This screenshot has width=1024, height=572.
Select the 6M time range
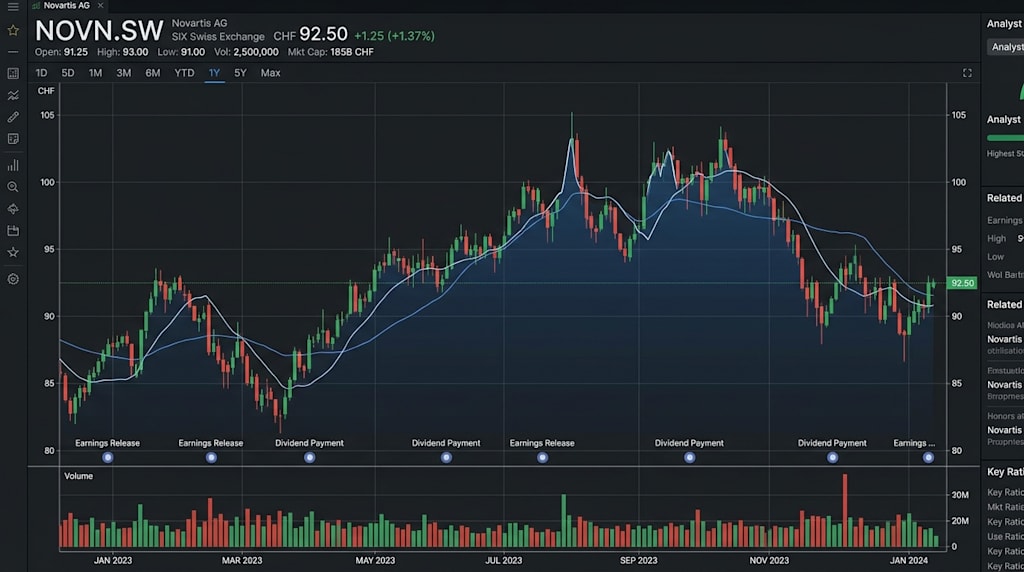(x=153, y=73)
